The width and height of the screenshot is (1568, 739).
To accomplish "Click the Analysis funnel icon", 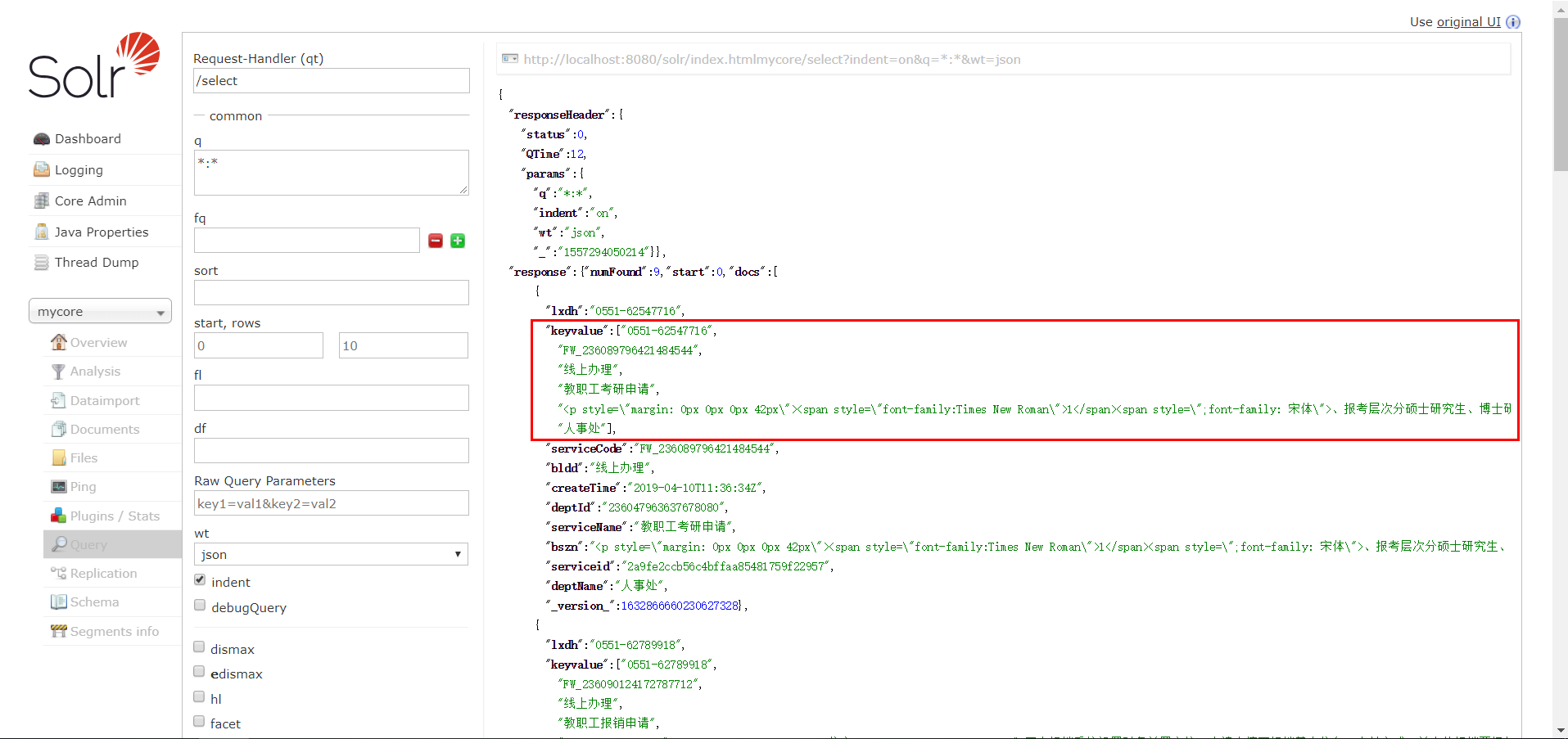I will pyautogui.click(x=58, y=372).
